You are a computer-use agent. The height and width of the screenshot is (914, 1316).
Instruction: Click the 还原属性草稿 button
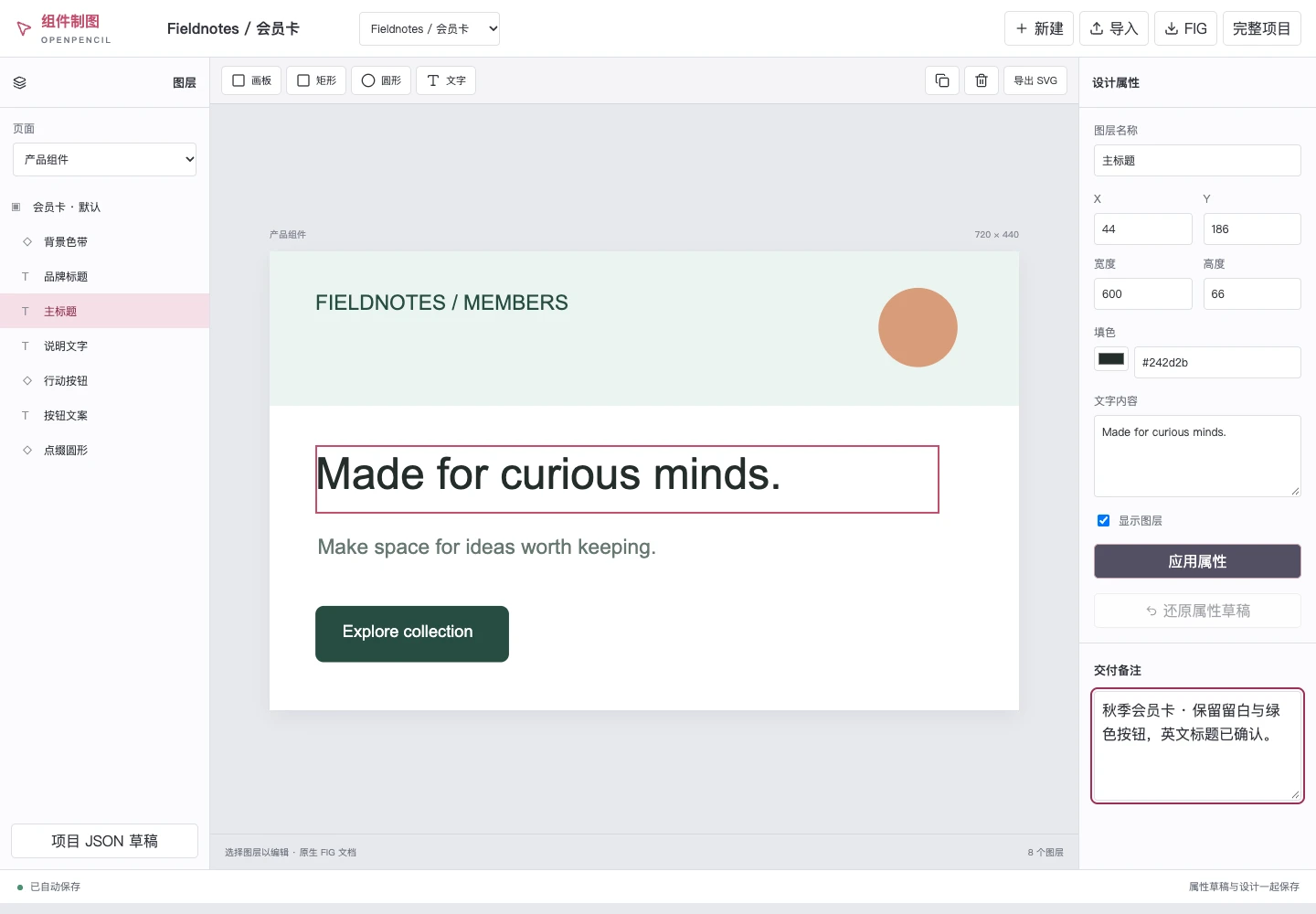click(1197, 611)
